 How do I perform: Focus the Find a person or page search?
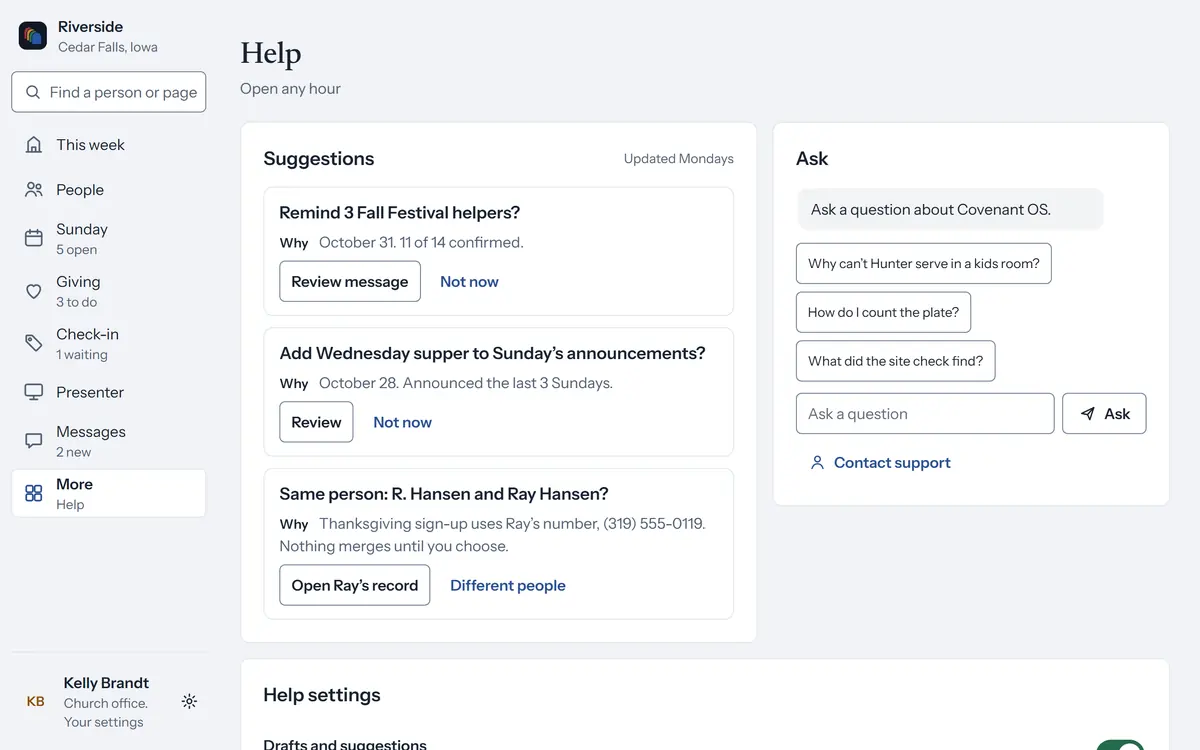[109, 92]
